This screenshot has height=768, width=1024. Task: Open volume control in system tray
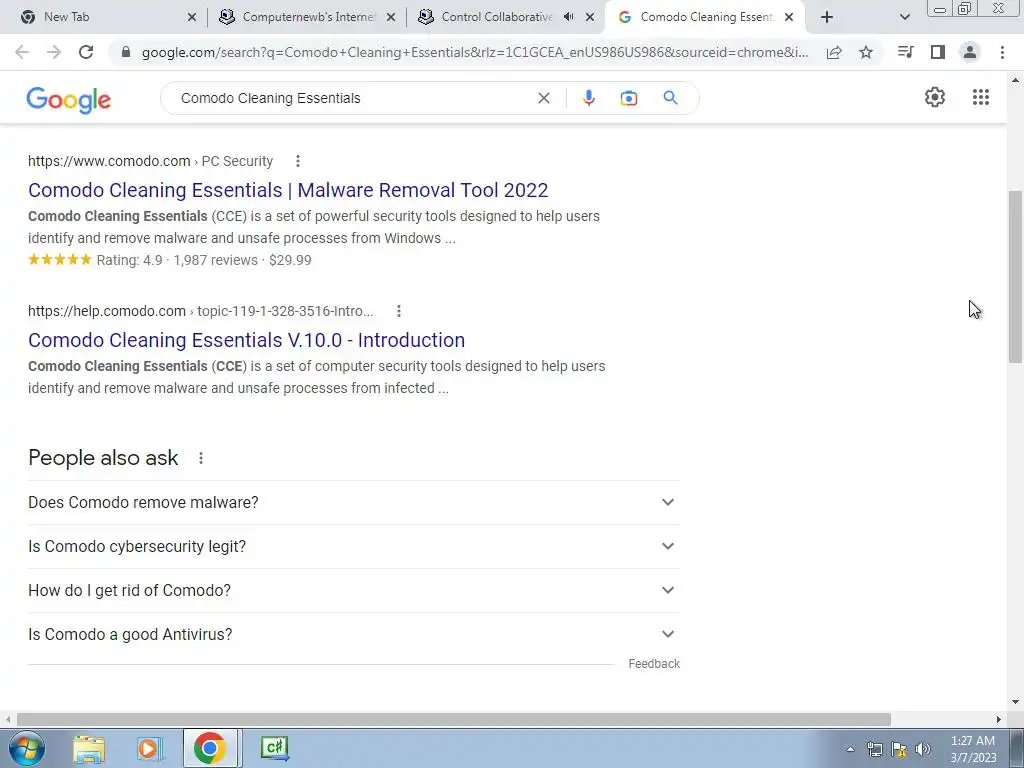click(922, 749)
